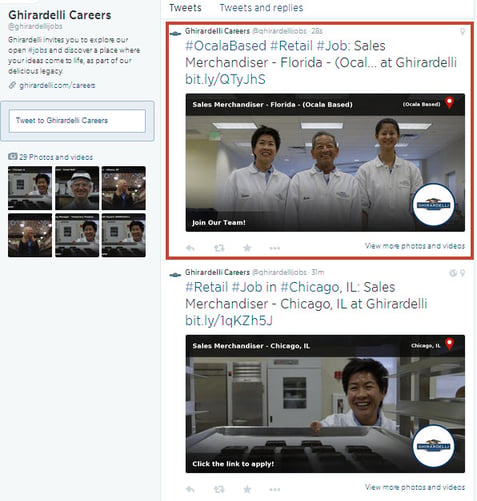Open more options on the Chicago tweet

(275, 489)
